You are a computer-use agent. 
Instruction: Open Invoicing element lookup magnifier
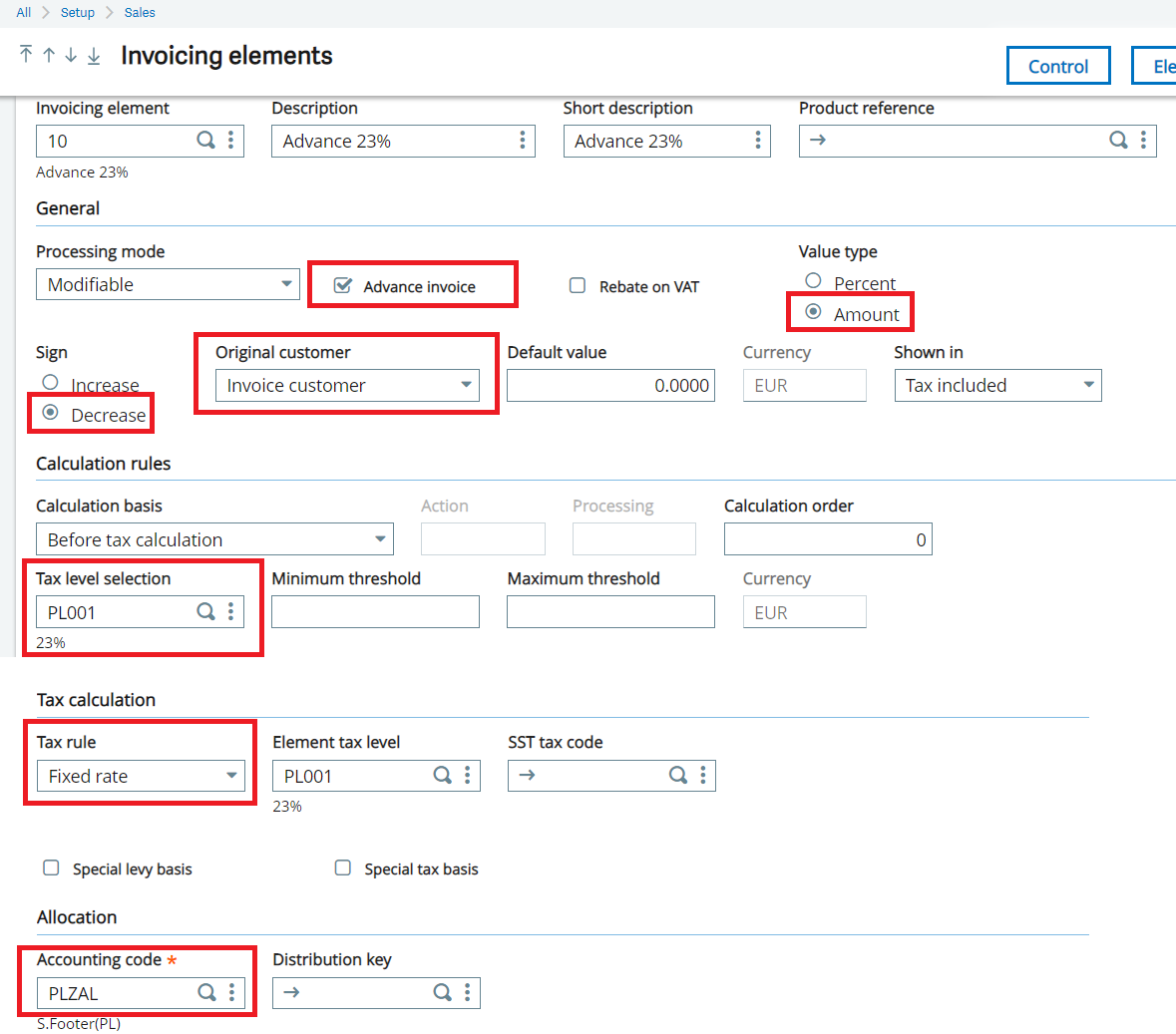[205, 141]
